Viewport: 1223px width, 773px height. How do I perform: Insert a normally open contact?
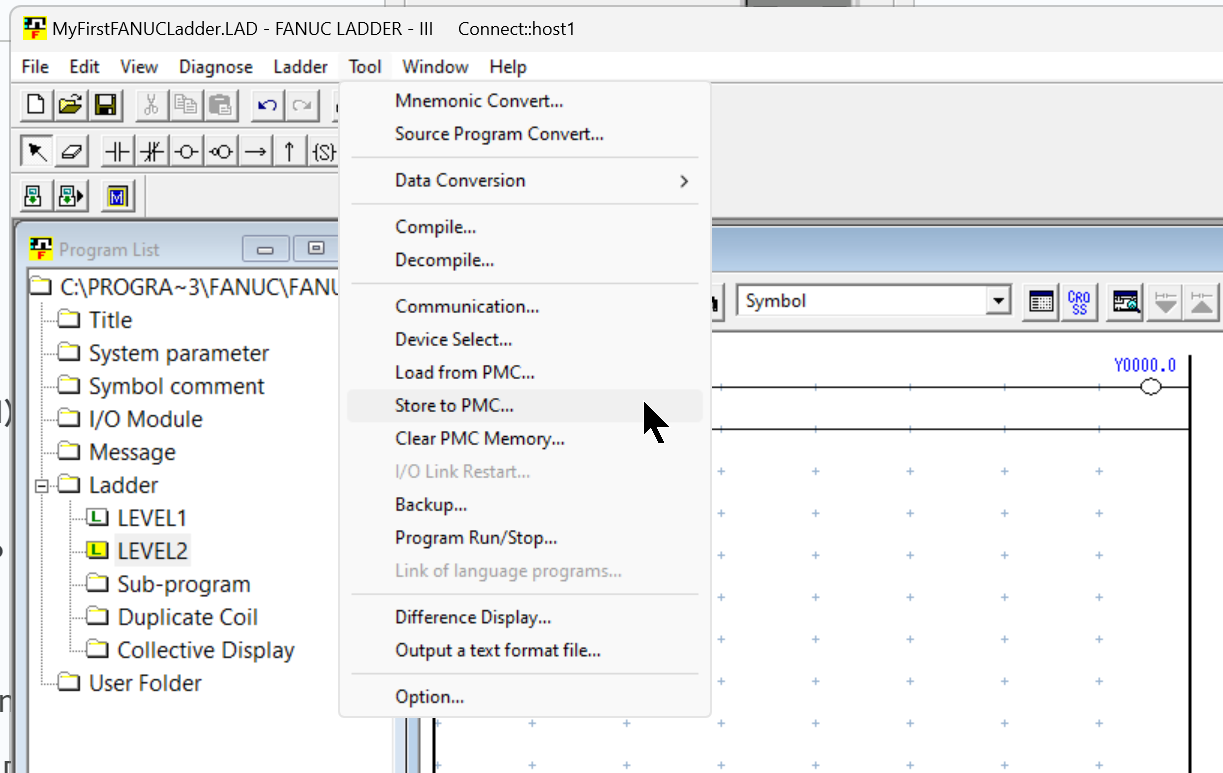(118, 152)
